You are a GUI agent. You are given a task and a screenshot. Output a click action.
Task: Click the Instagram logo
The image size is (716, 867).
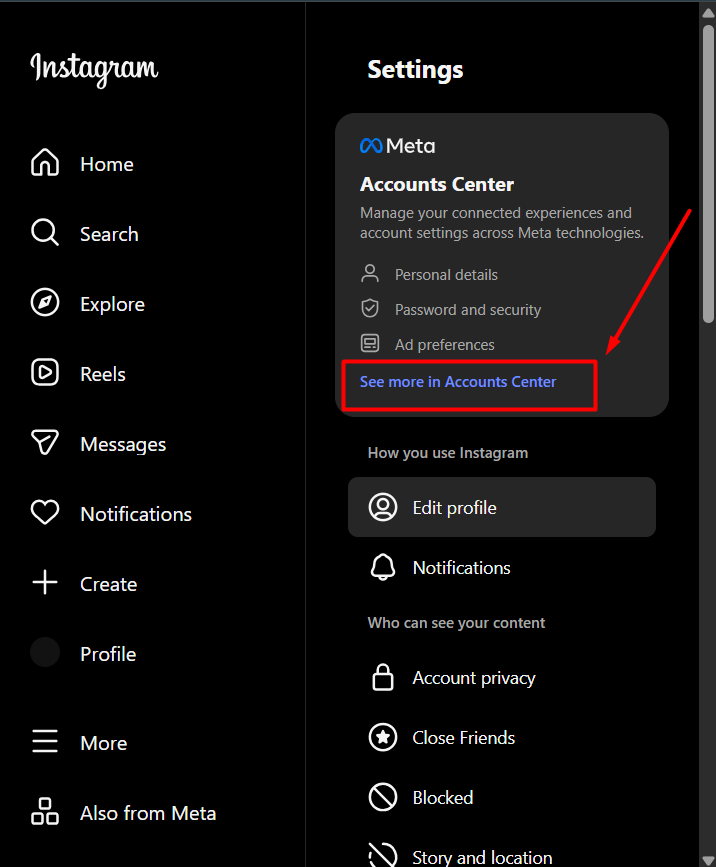click(x=94, y=69)
